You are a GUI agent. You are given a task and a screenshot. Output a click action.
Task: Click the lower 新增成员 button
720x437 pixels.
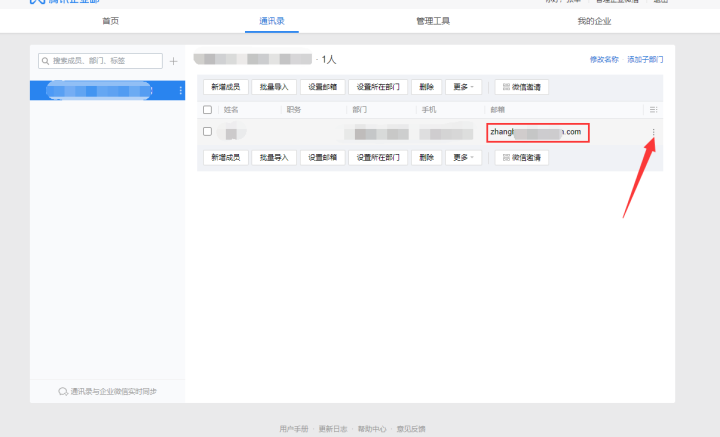tap(225, 157)
